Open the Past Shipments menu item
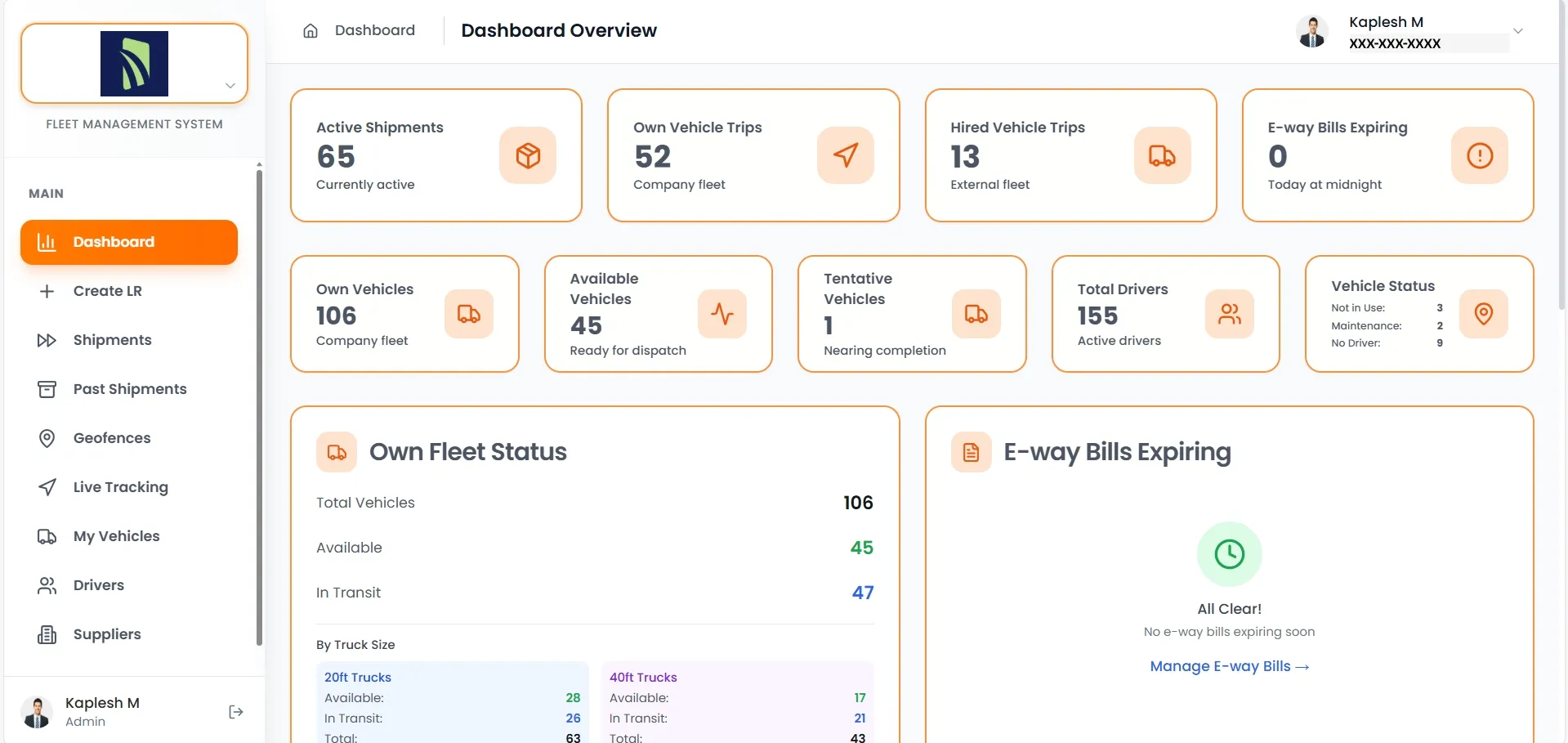The height and width of the screenshot is (743, 1568). coord(130,389)
